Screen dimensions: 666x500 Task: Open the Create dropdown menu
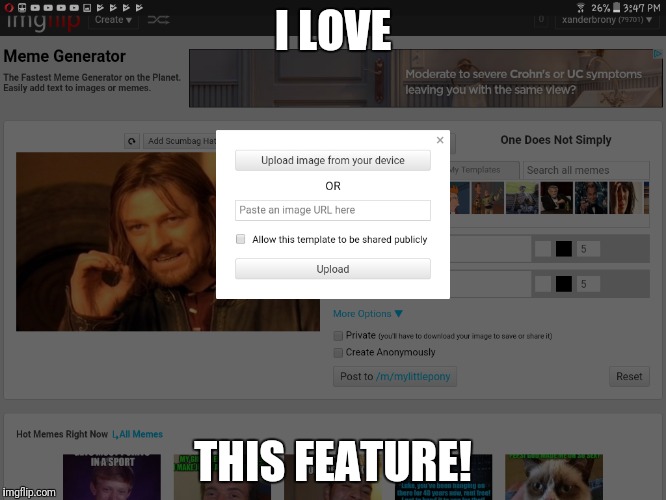pyautogui.click(x=113, y=20)
